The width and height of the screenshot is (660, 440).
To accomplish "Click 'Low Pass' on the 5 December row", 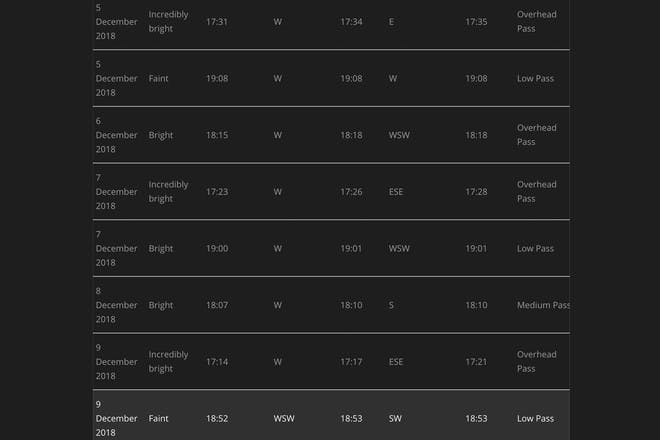I will [535, 78].
